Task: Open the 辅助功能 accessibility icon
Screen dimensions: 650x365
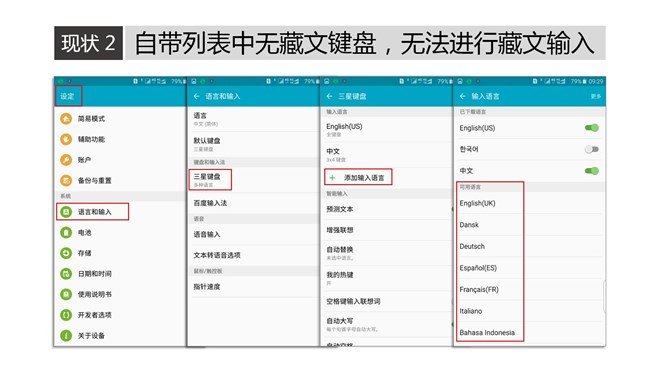Action: pyautogui.click(x=66, y=139)
